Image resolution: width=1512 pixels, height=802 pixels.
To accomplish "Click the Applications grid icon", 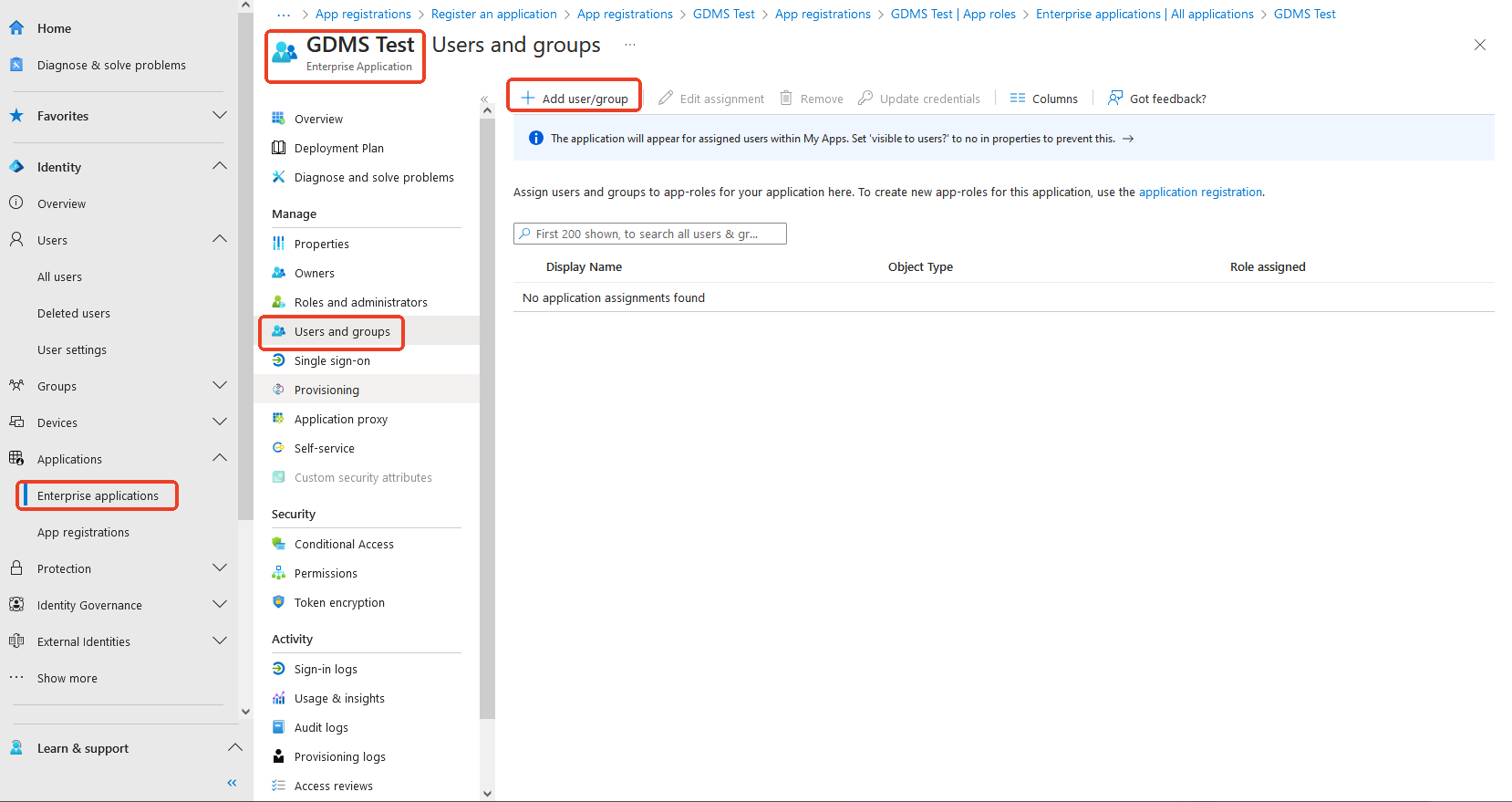I will click(x=16, y=459).
